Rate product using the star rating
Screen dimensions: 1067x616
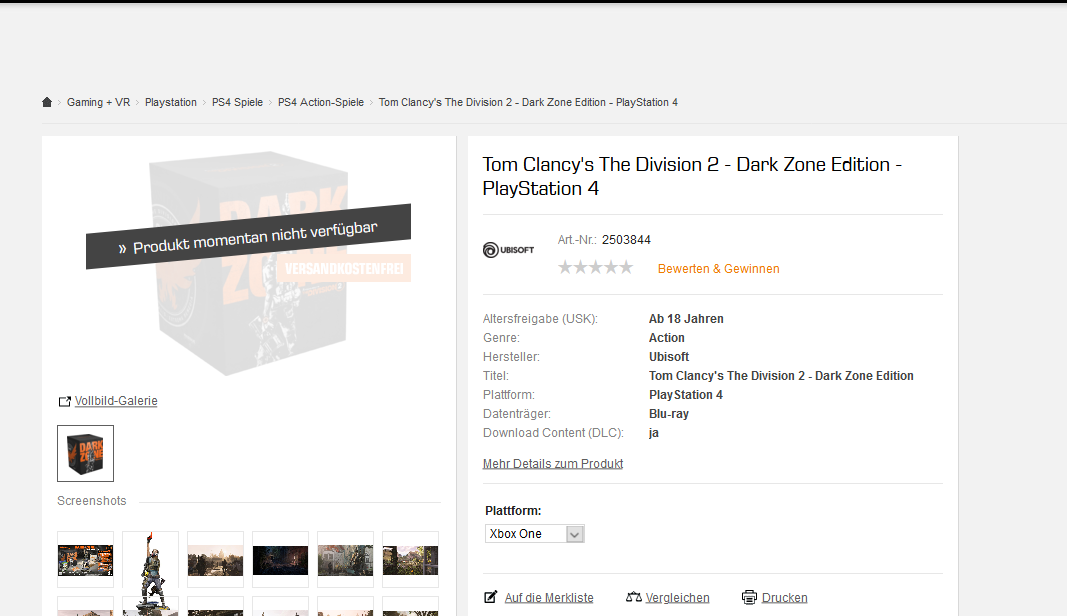coord(595,268)
